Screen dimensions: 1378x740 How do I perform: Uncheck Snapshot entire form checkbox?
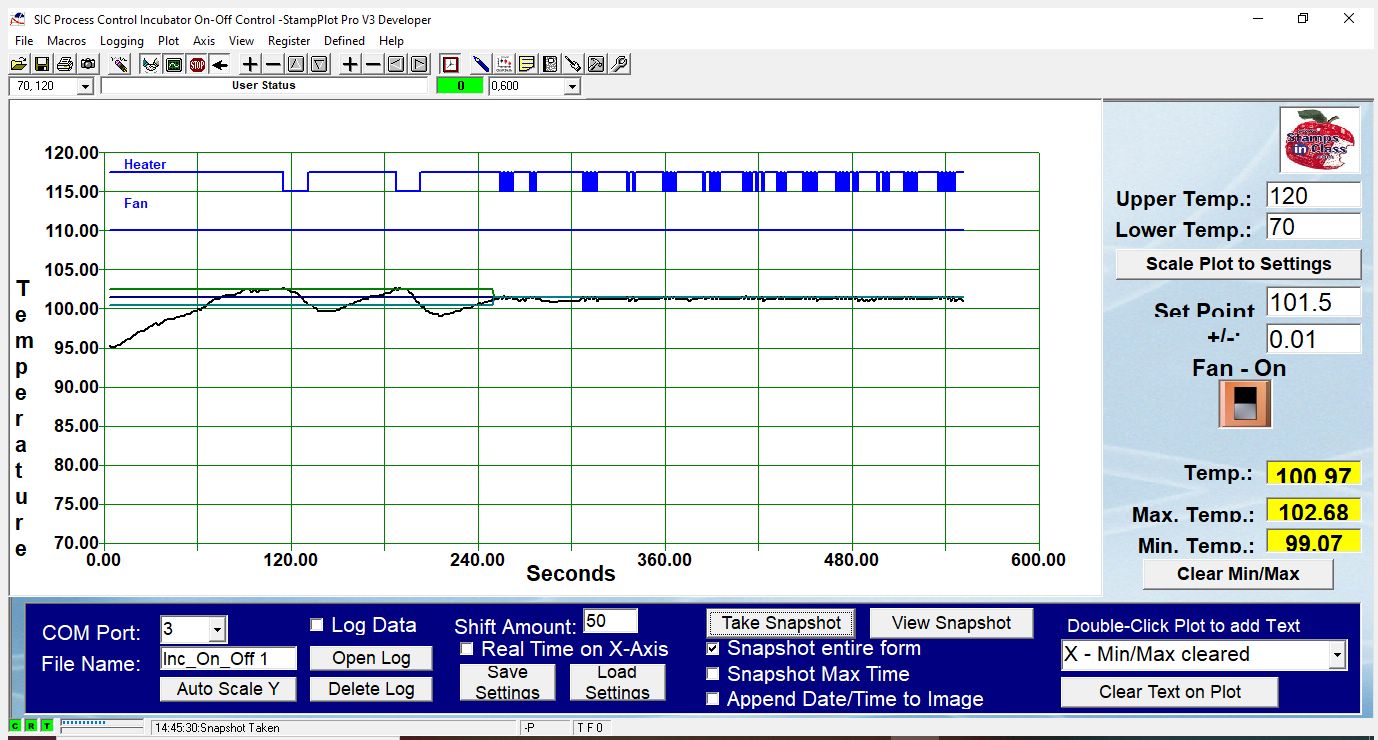point(713,648)
